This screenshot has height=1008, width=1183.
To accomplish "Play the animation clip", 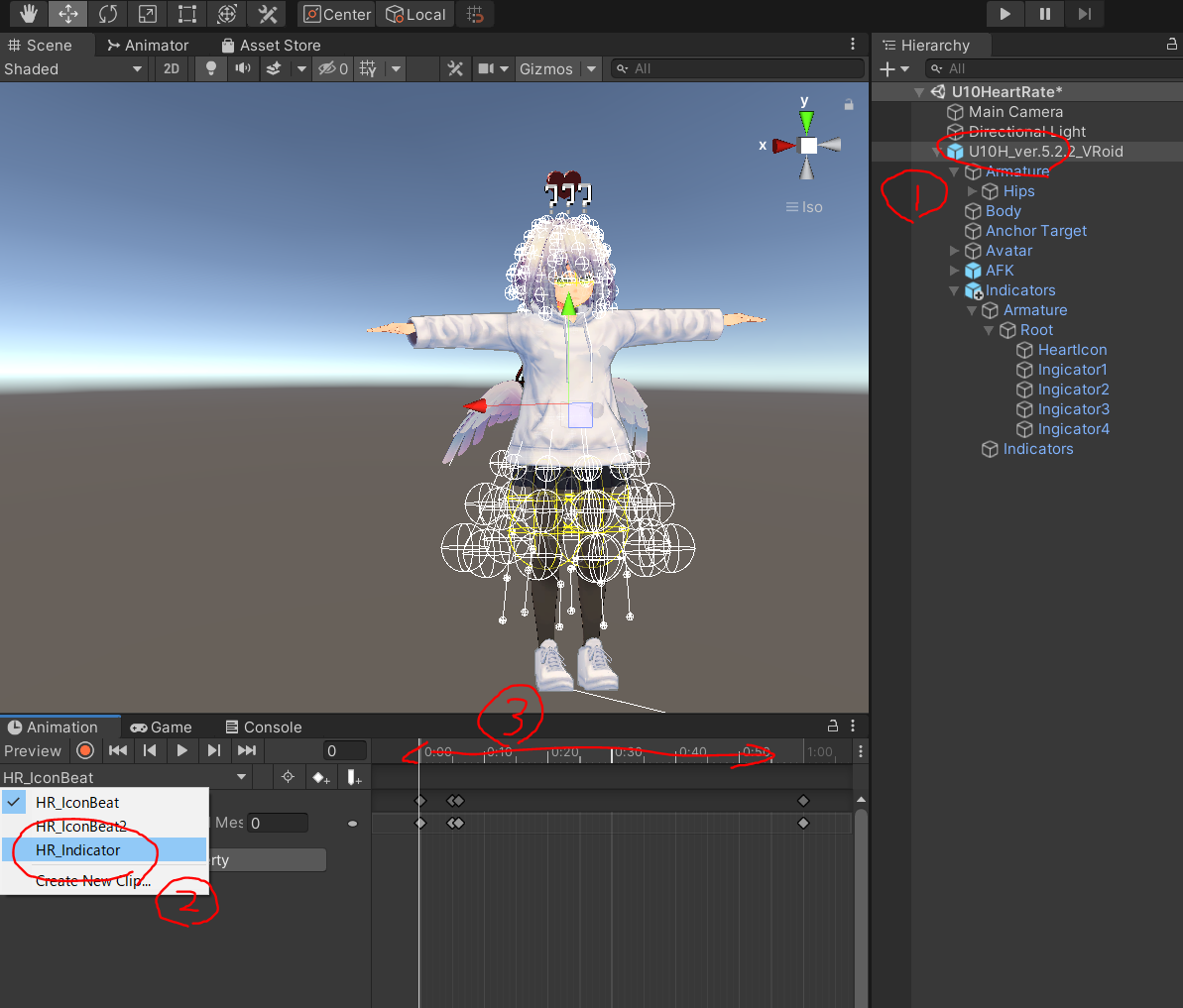I will click(x=181, y=750).
